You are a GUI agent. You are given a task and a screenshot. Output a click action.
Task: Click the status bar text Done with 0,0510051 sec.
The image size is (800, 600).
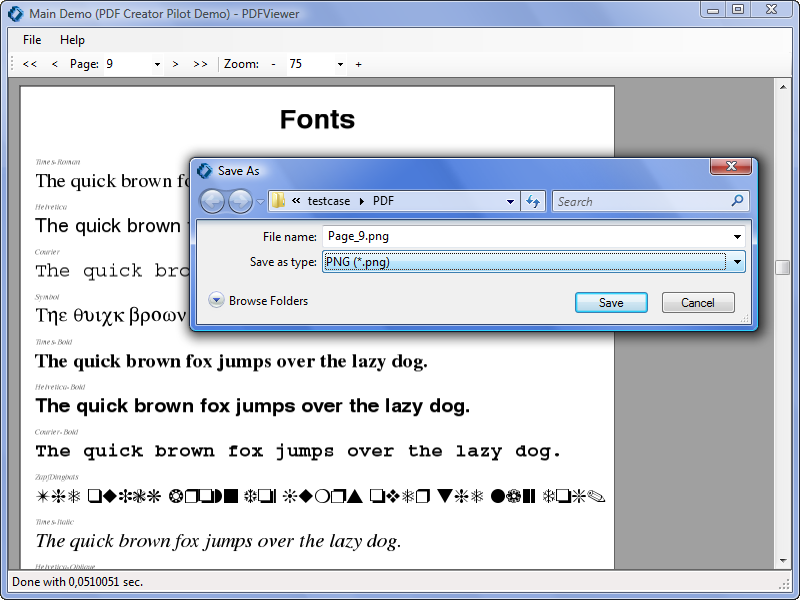(x=78, y=582)
